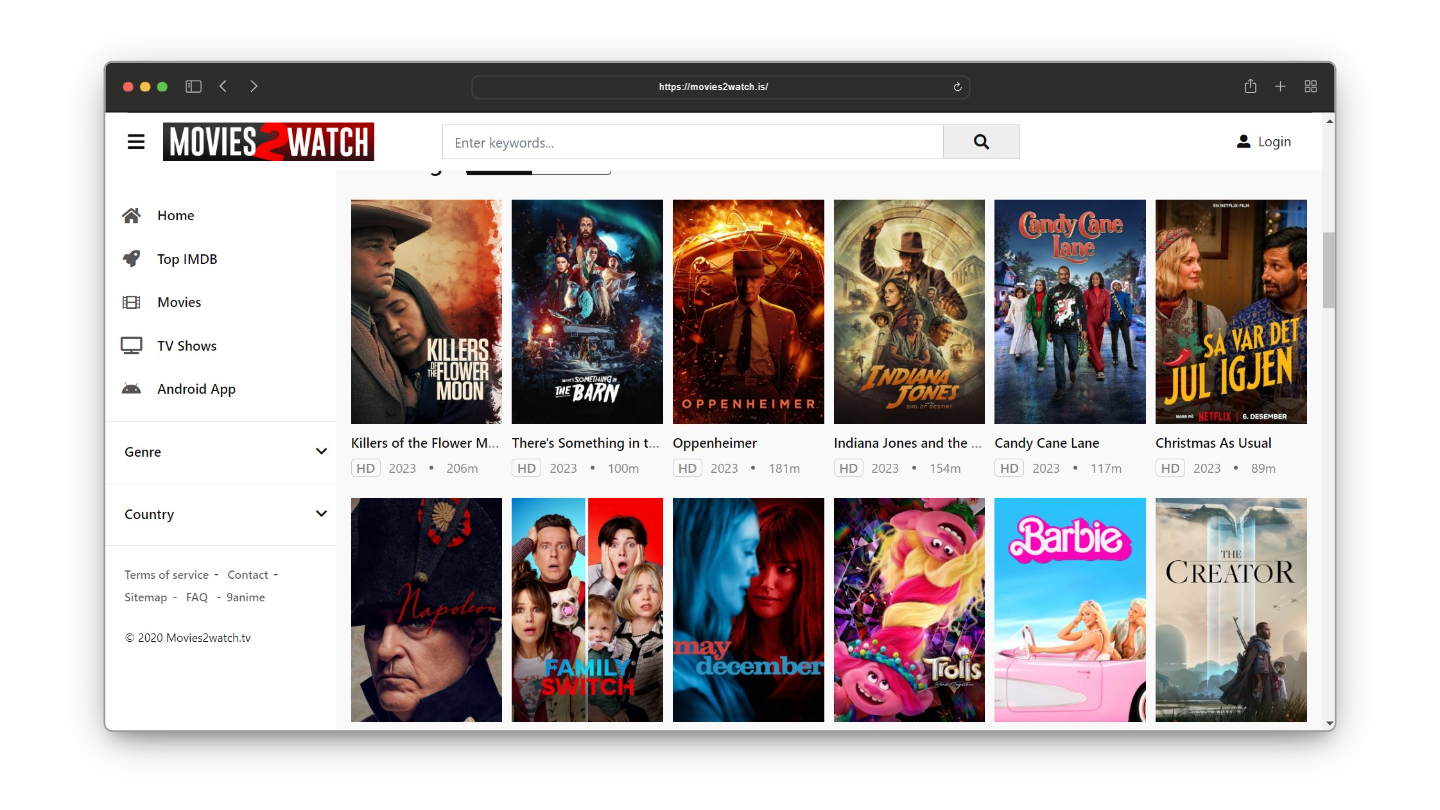
Task: Show the browser tab overview grid
Action: [1311, 87]
